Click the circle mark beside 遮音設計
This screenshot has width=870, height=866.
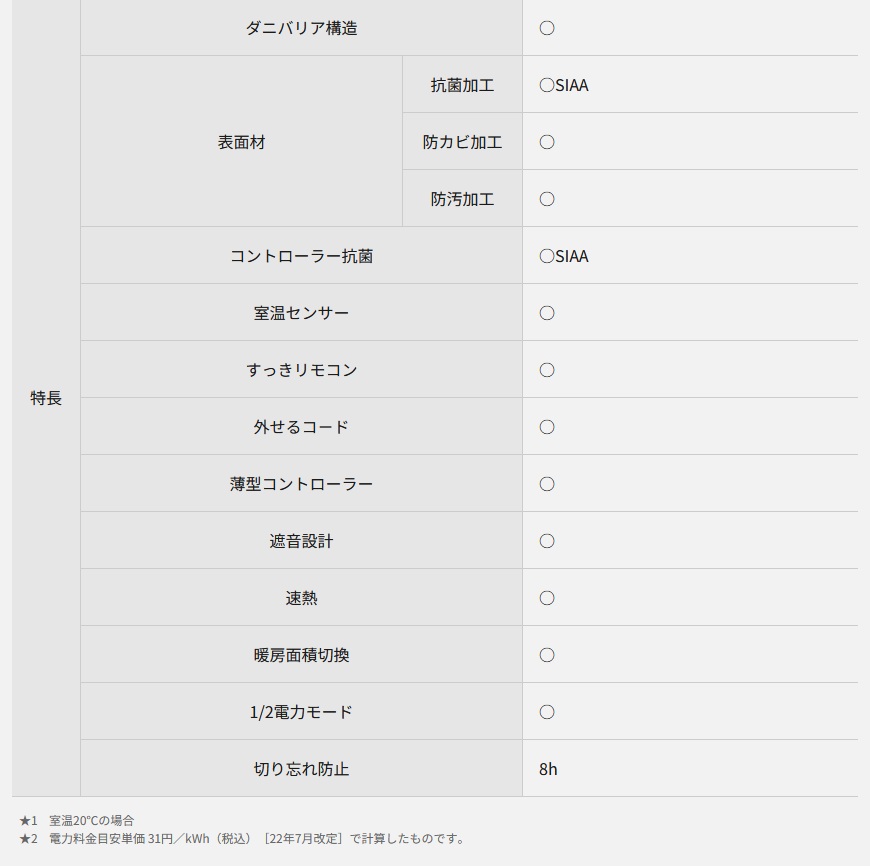click(x=547, y=541)
